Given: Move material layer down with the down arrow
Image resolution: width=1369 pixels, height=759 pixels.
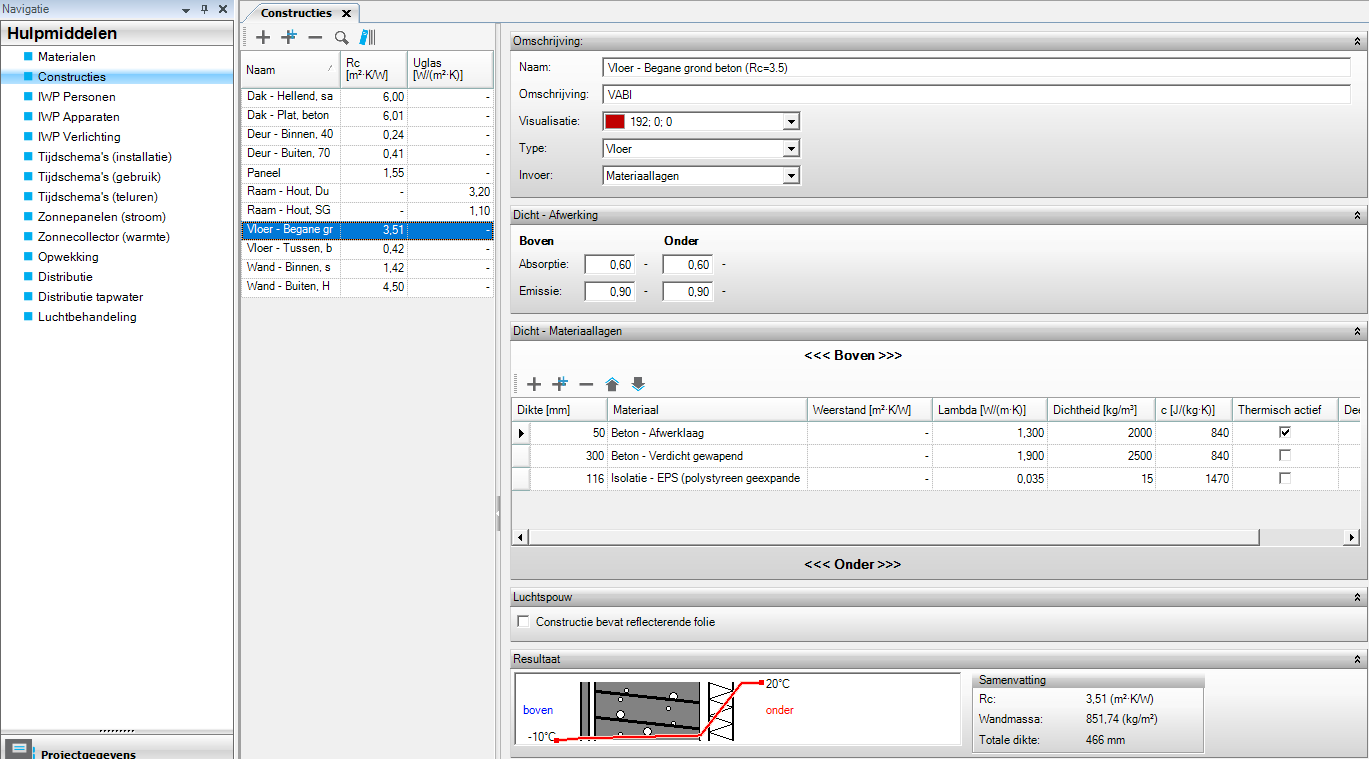Looking at the screenshot, I should tap(638, 384).
